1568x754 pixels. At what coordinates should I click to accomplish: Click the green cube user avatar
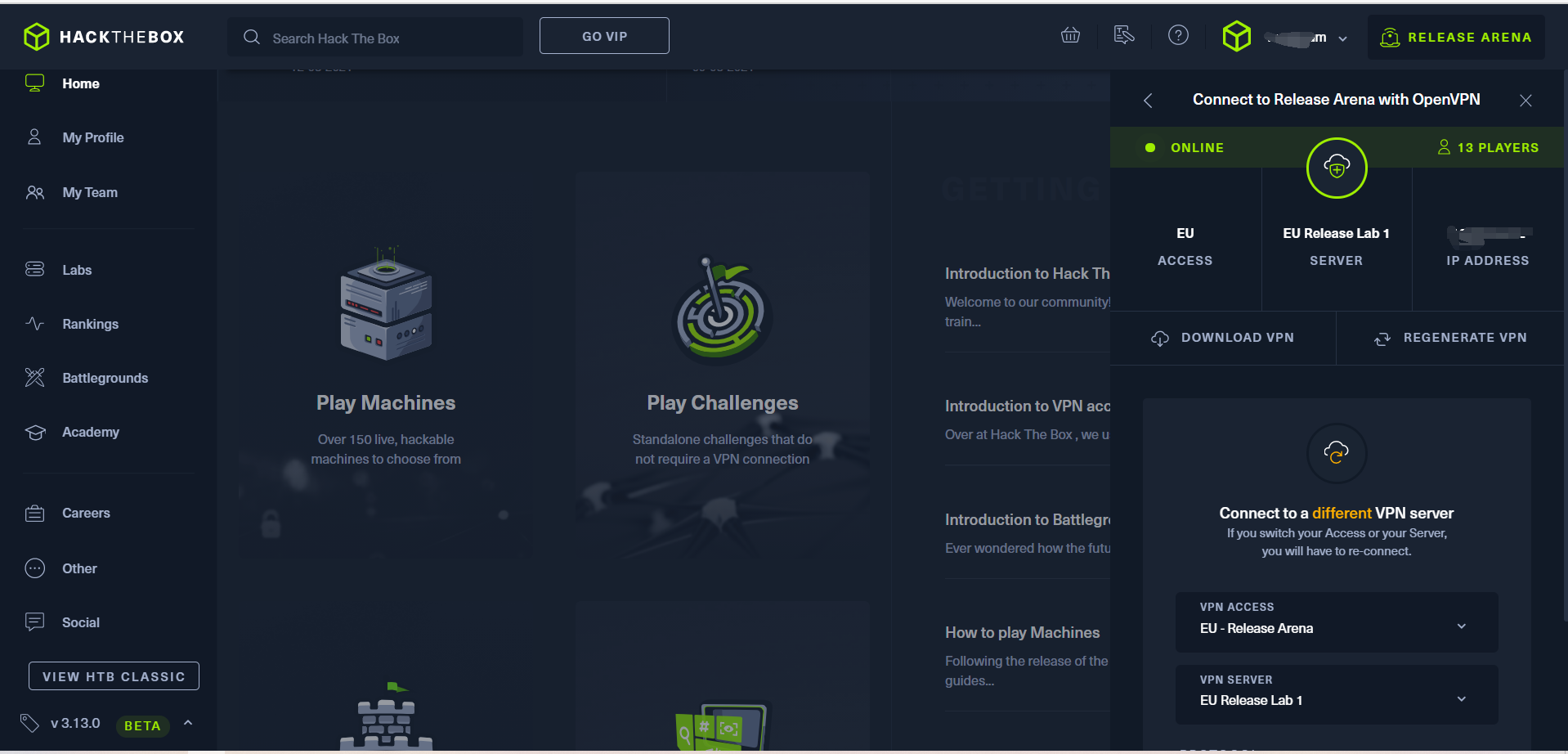point(1237,37)
